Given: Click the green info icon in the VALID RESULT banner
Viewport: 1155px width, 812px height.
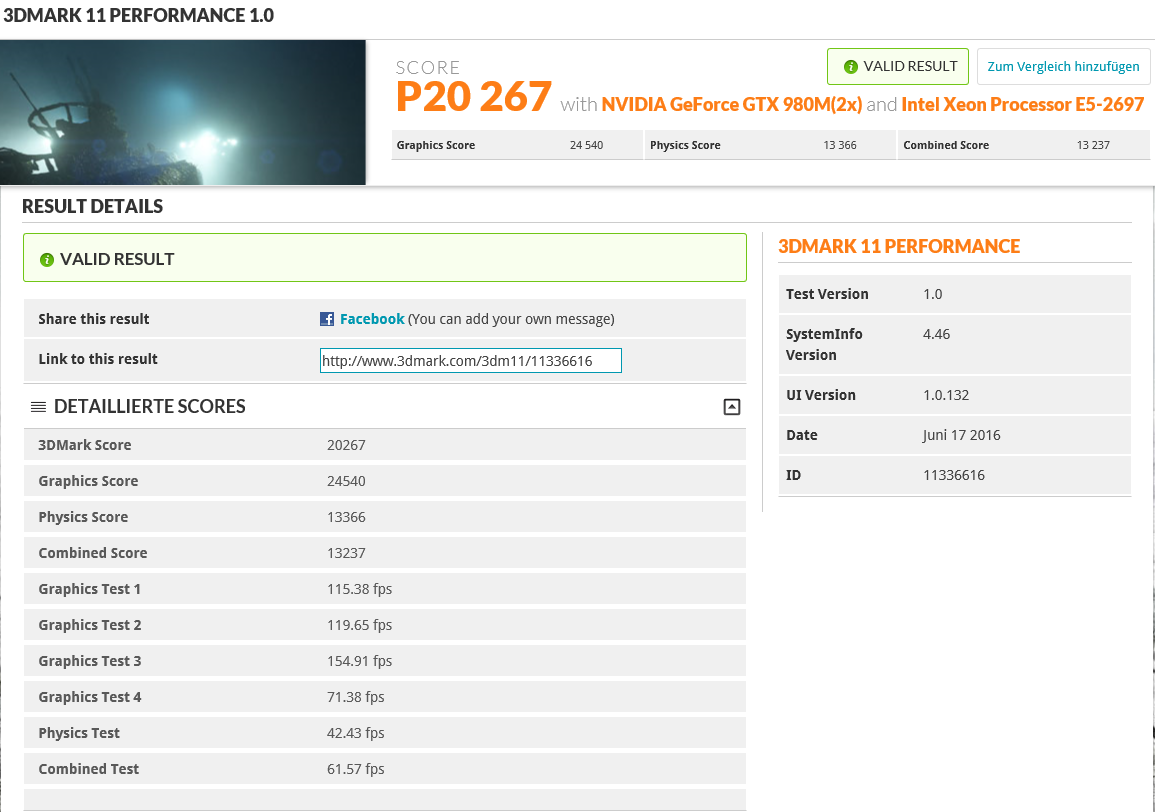Looking at the screenshot, I should point(47,259).
